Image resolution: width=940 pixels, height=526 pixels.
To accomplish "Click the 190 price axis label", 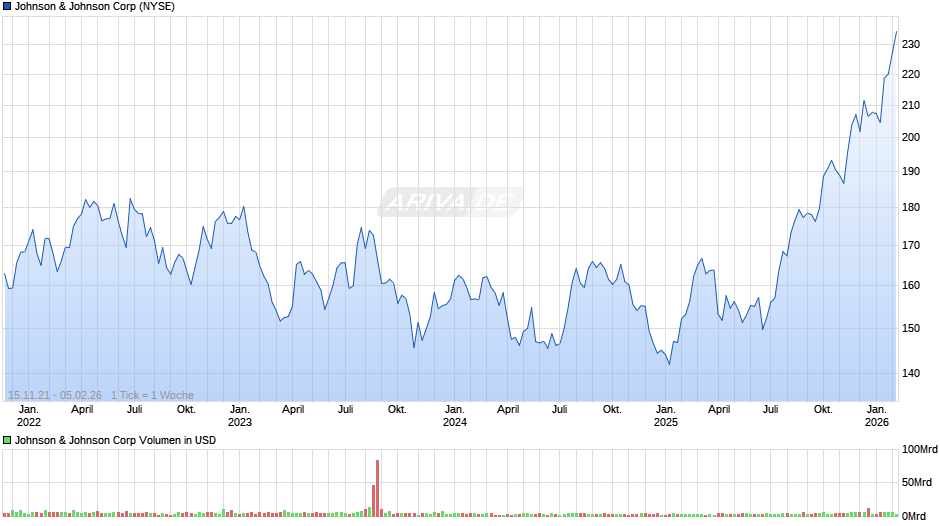I will 911,172.
